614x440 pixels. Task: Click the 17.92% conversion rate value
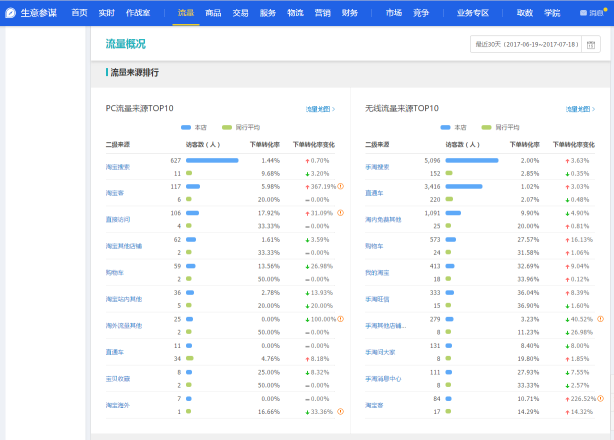[269, 213]
